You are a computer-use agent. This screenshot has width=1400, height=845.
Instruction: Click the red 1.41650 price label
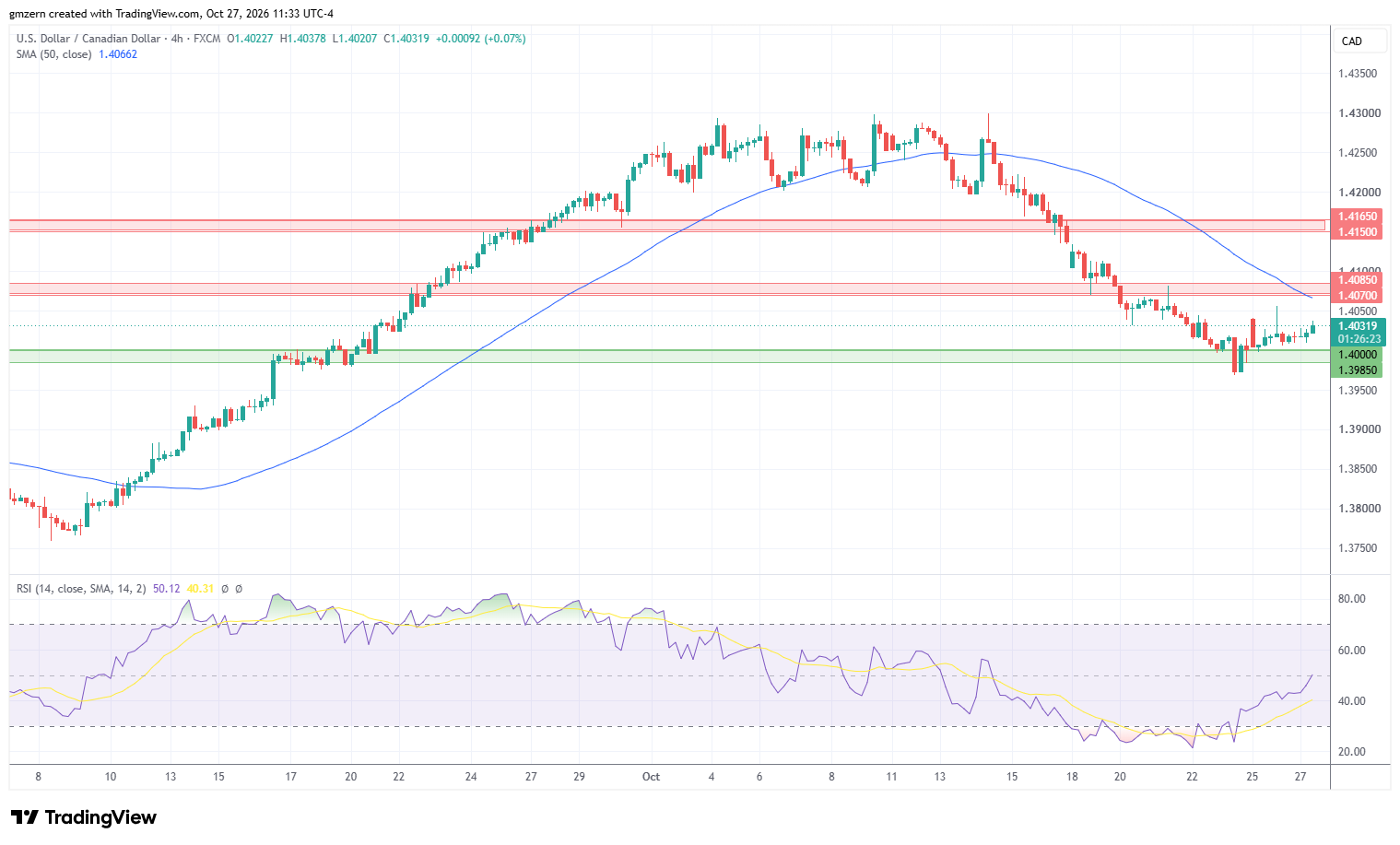click(1358, 217)
